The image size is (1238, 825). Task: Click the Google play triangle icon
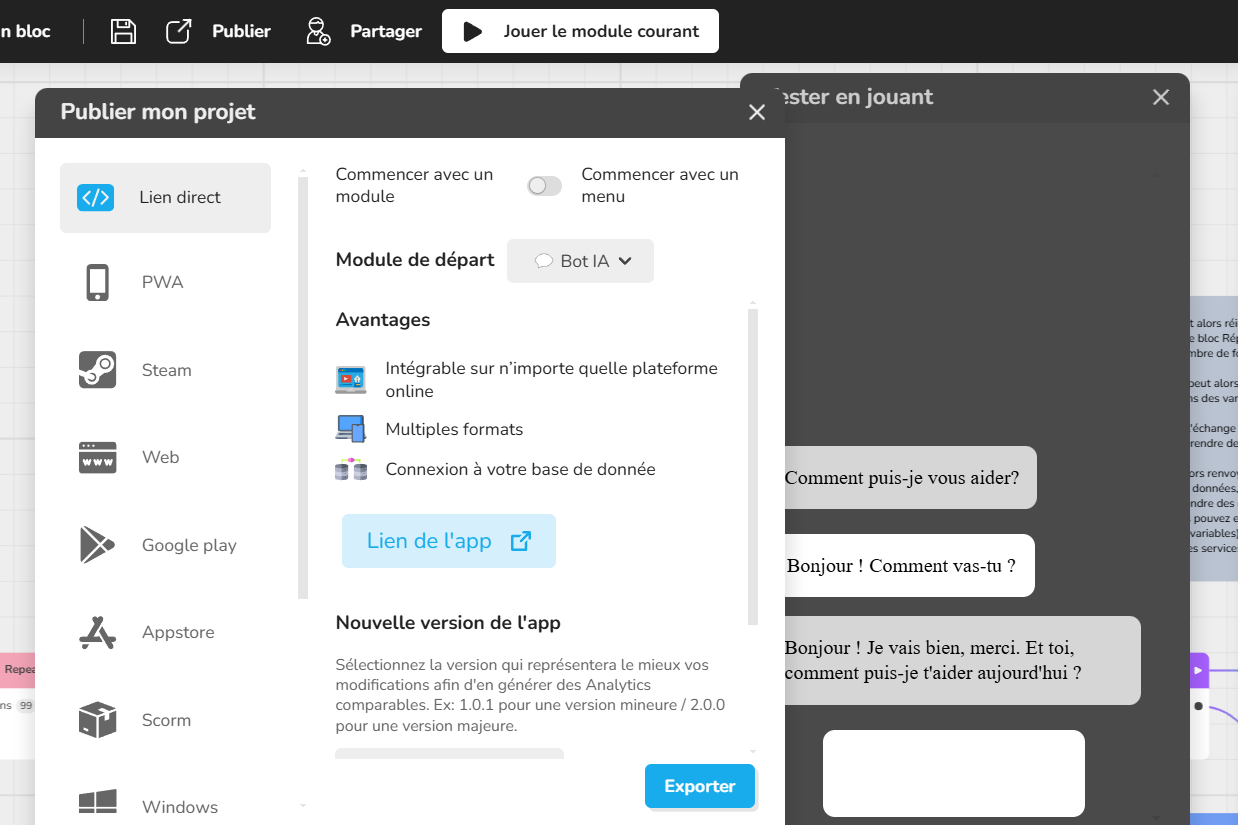pos(97,545)
